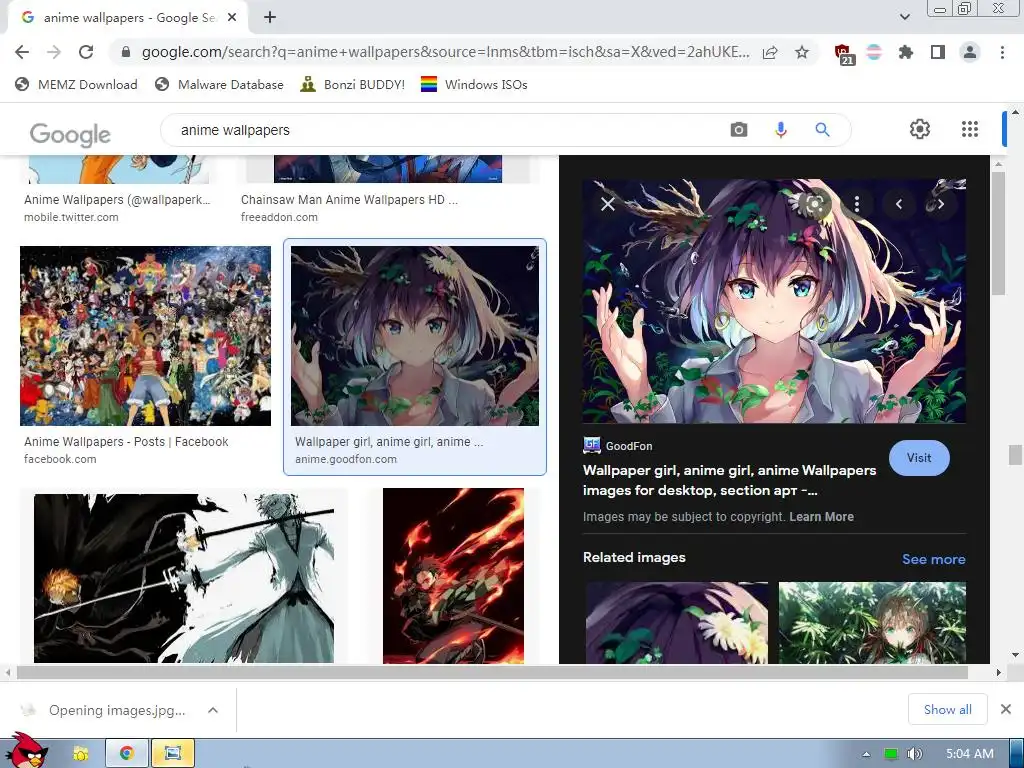1024x768 pixels.
Task: Click the page vertical scrollbar thumb
Action: (1015, 455)
